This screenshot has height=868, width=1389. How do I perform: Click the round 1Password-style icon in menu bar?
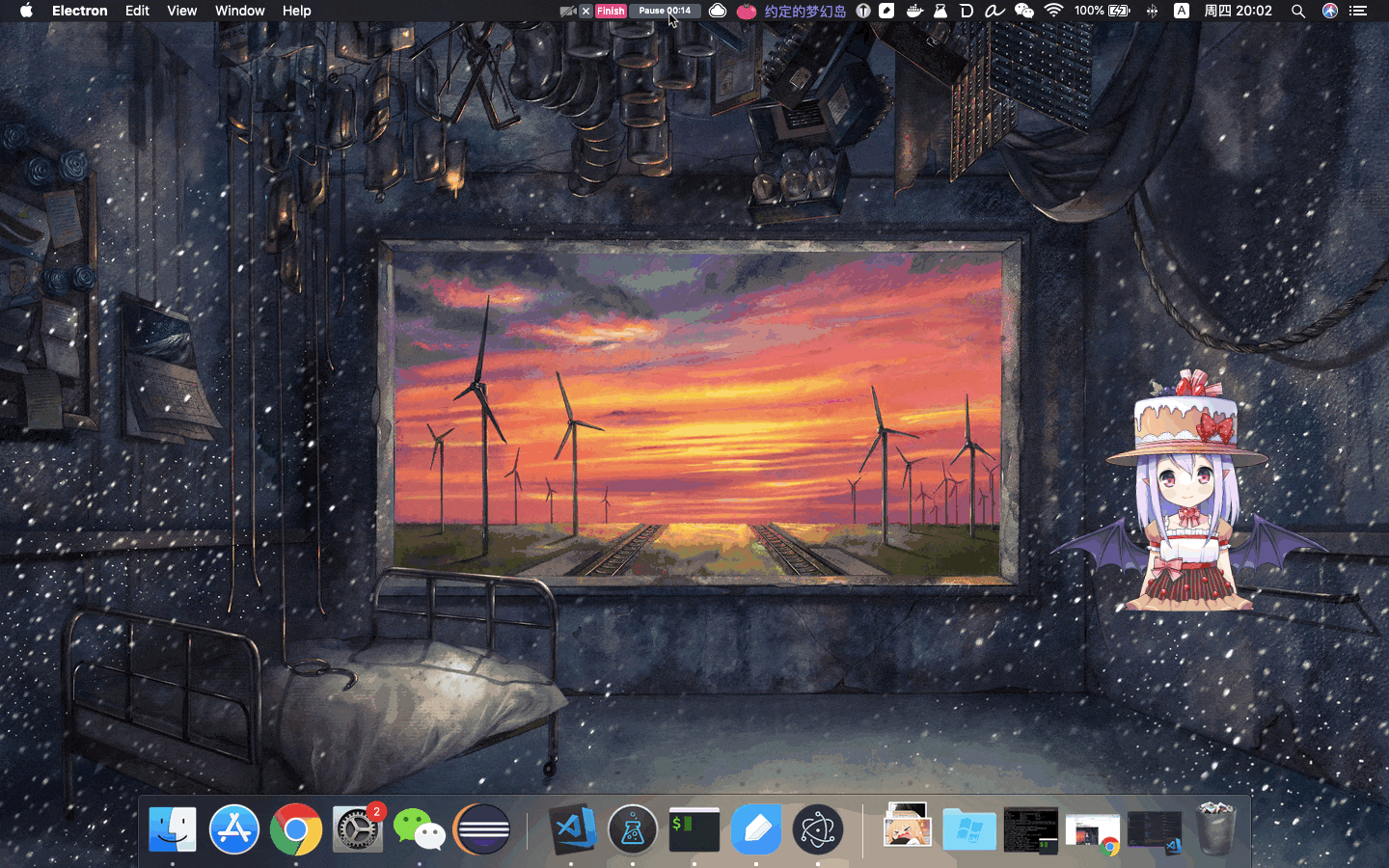863,11
